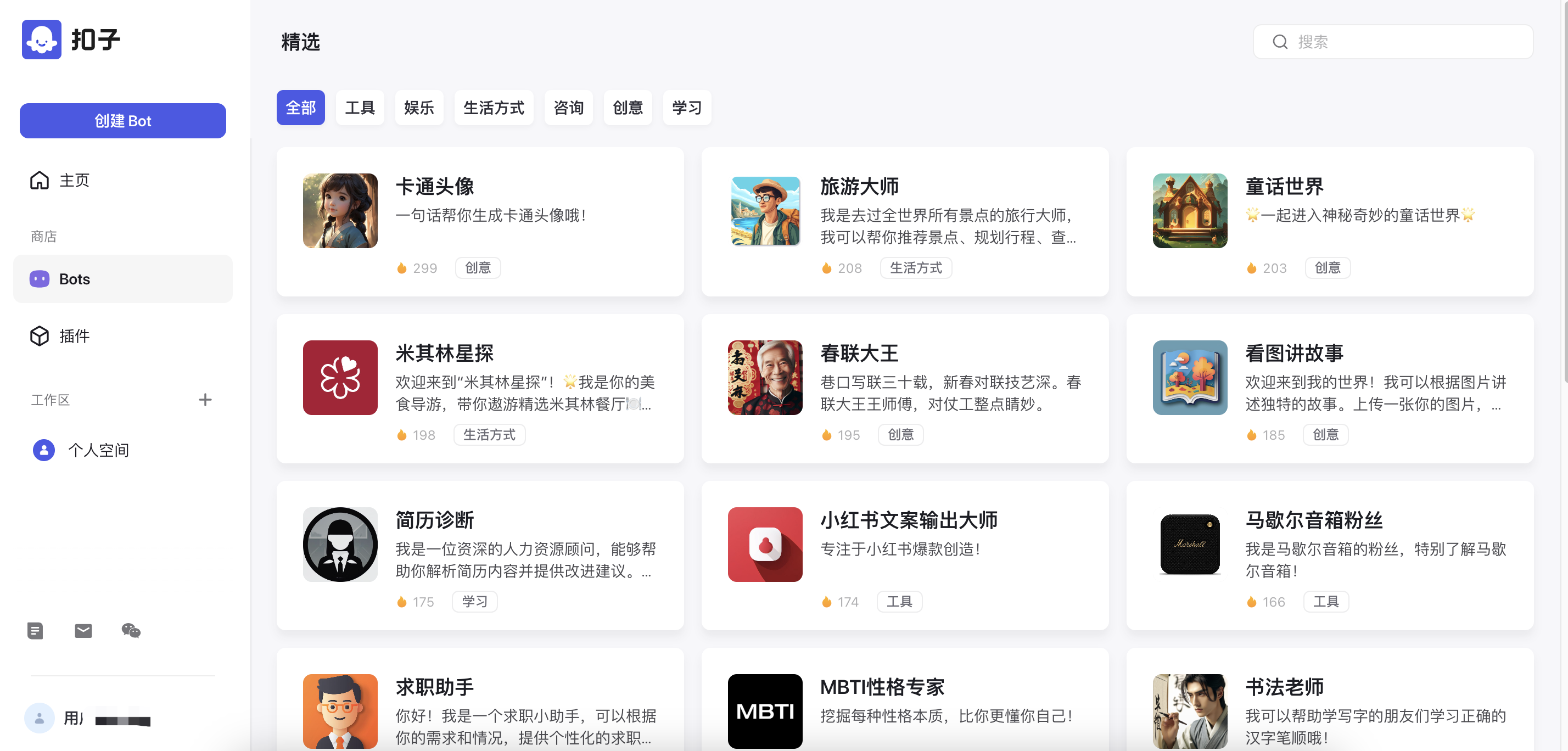Open 个人空间 personal workspace
This screenshot has width=1568, height=751.
[98, 450]
